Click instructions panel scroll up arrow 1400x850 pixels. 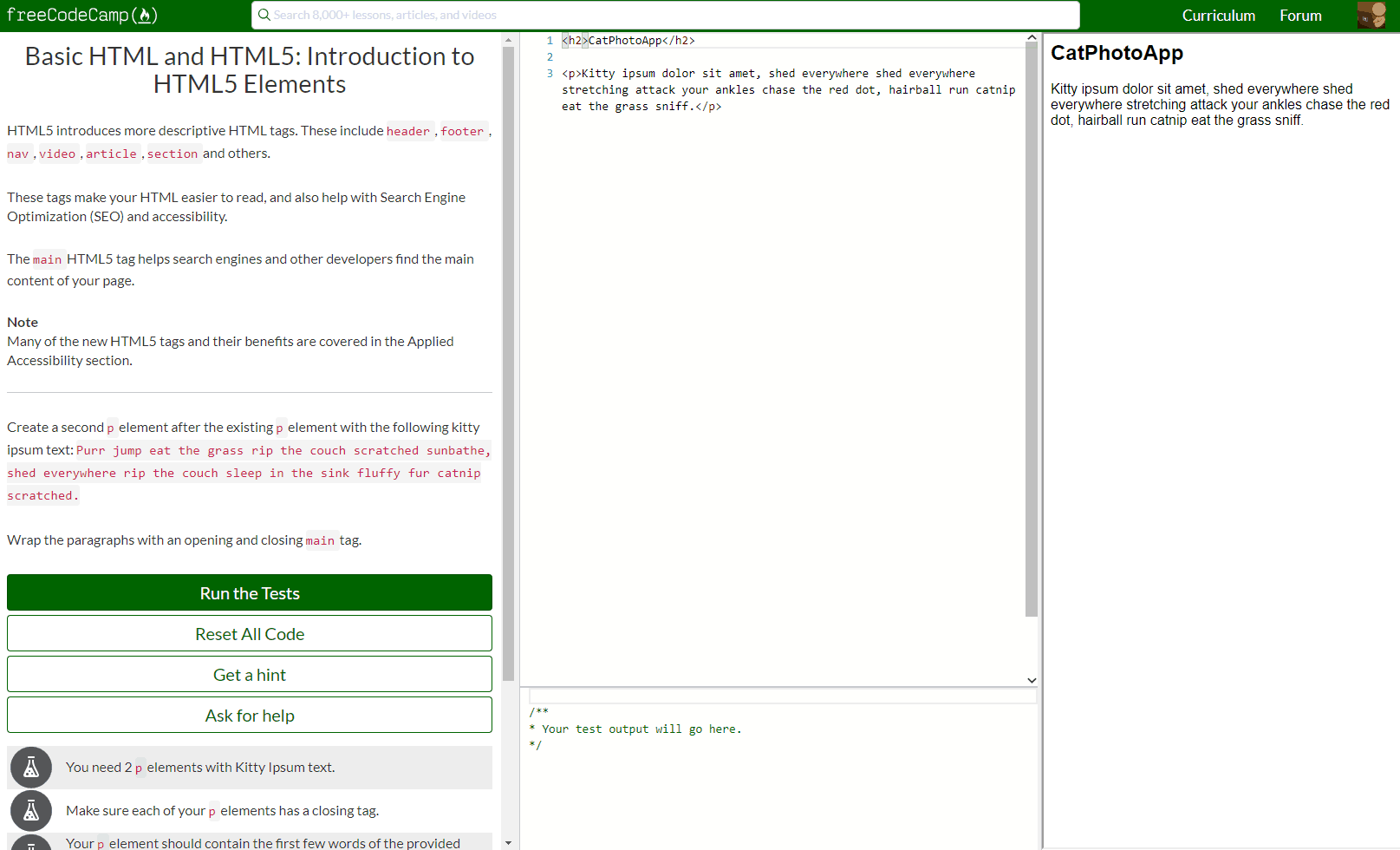tap(508, 40)
